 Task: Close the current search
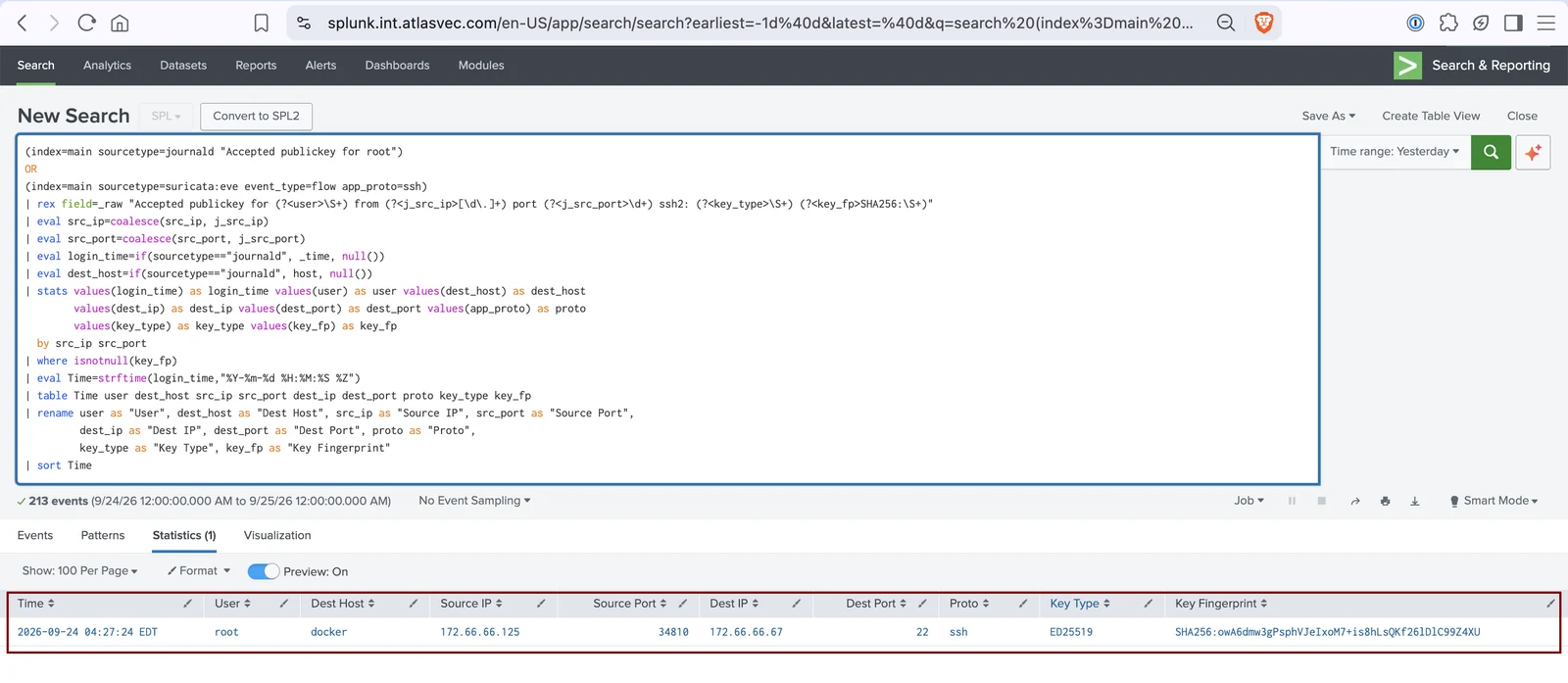coord(1522,116)
